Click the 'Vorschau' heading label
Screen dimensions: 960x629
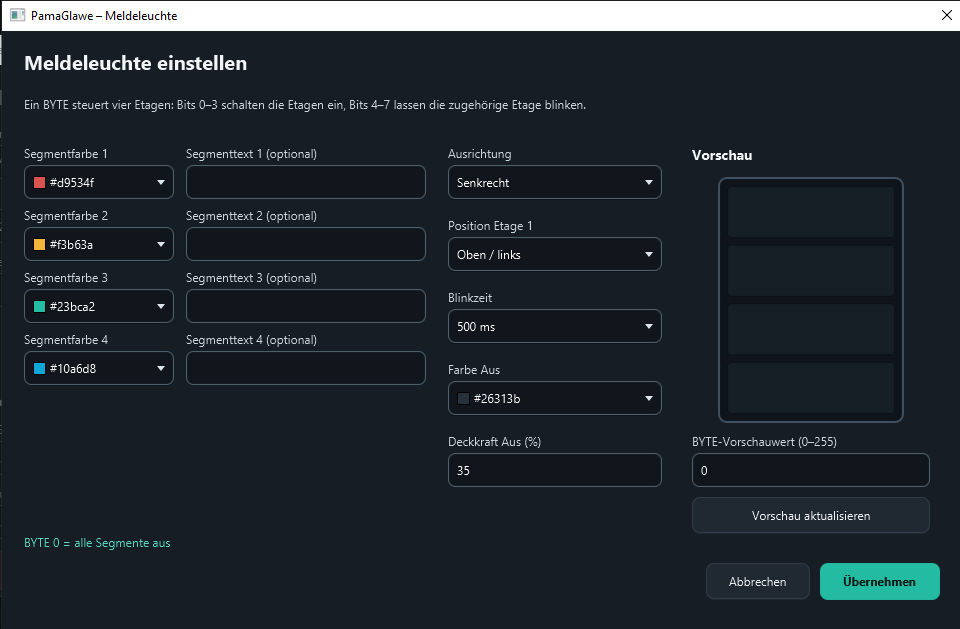coord(722,156)
